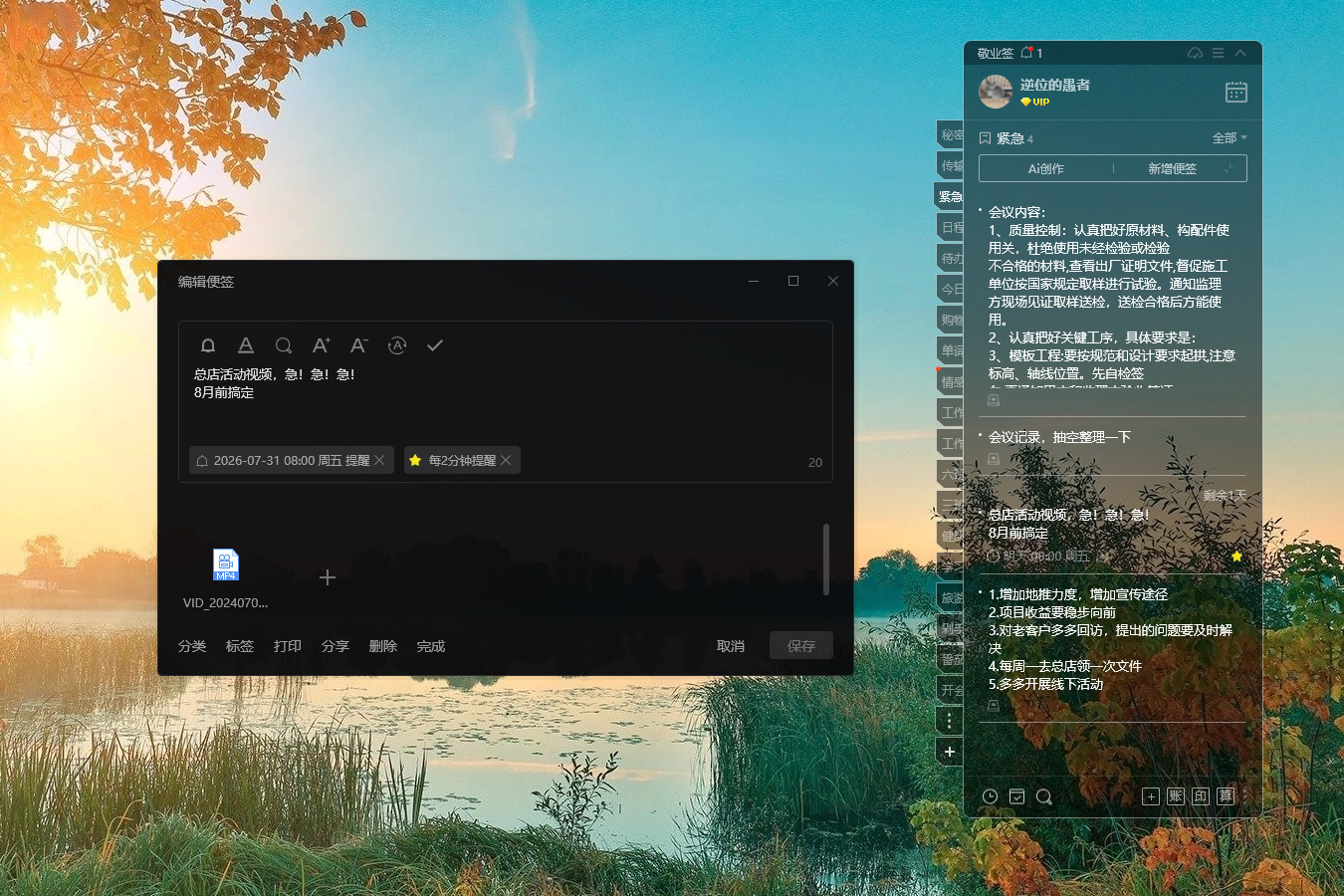Click 删除 in edit window footer
This screenshot has height=896, width=1344.
click(x=383, y=646)
